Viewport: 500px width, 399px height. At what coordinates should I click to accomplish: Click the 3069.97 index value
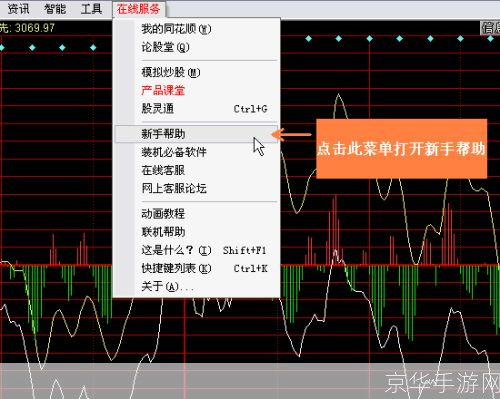pos(34,28)
